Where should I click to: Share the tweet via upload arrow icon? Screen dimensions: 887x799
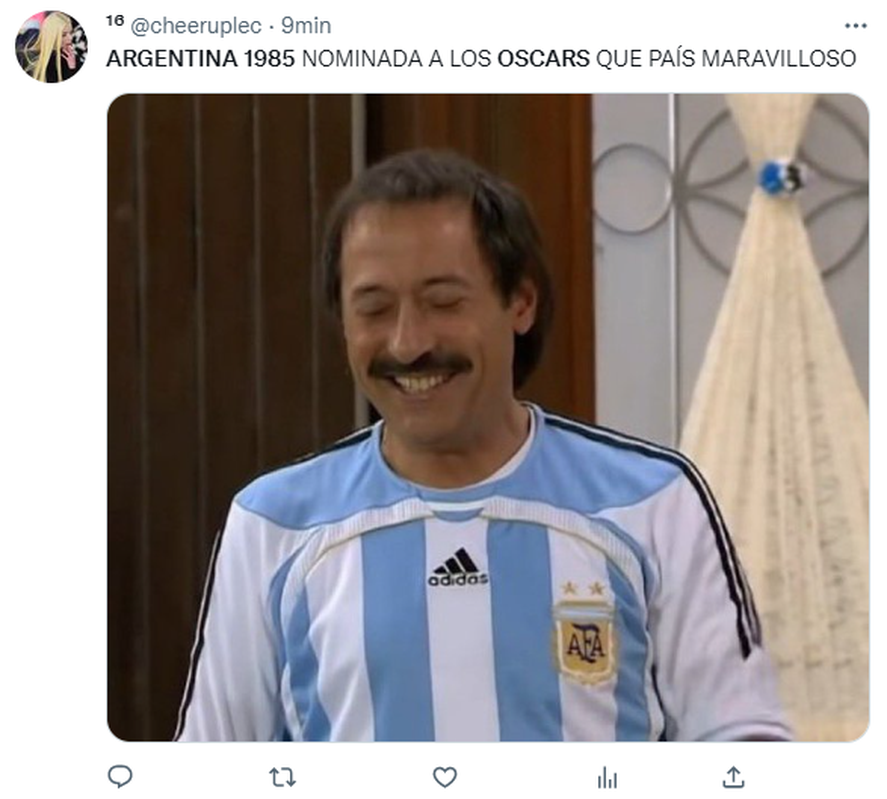(x=733, y=777)
